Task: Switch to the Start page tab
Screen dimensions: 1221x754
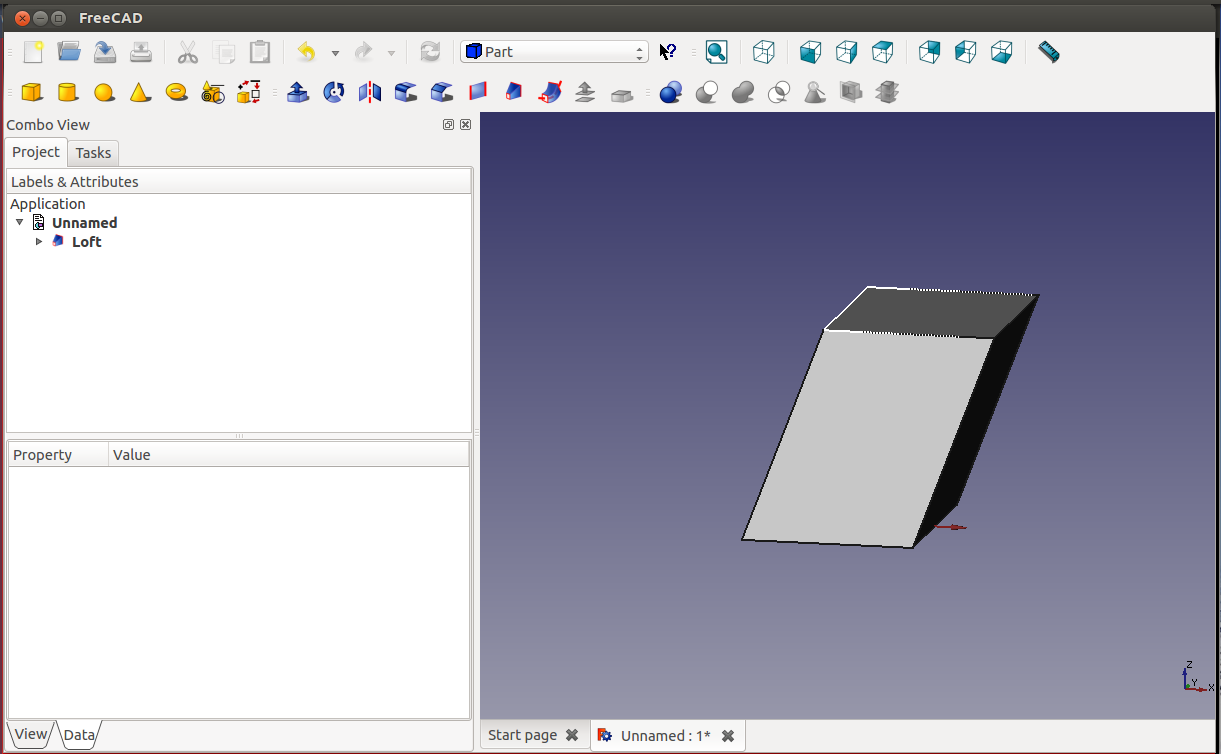Action: [x=522, y=735]
